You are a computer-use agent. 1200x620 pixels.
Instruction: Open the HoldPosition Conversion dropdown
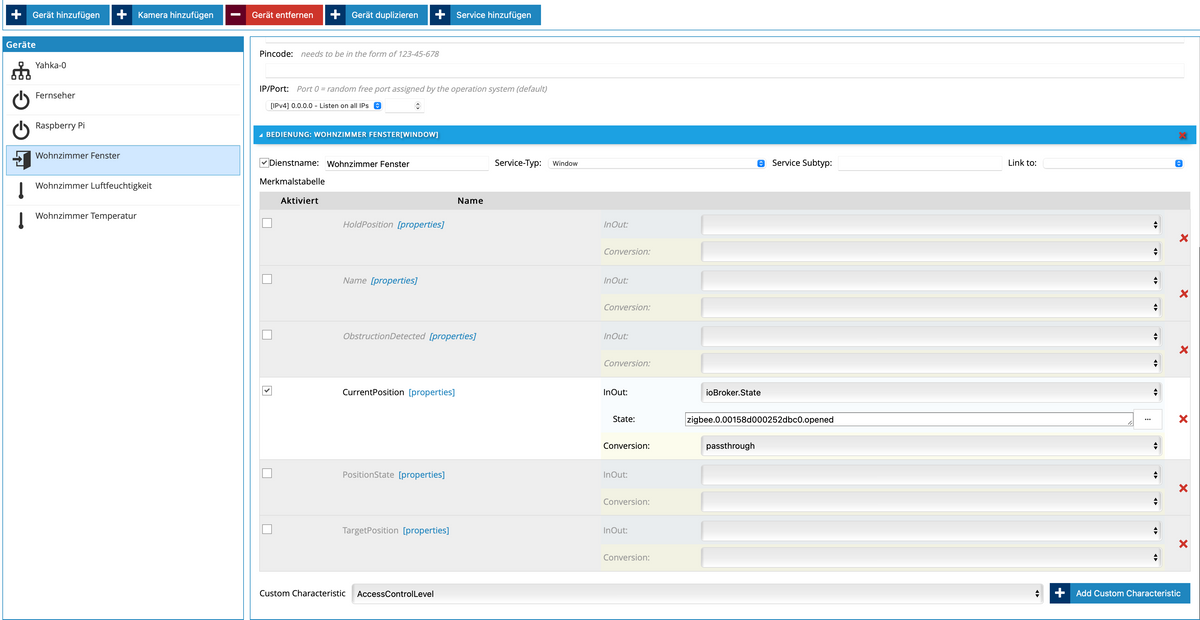931,252
